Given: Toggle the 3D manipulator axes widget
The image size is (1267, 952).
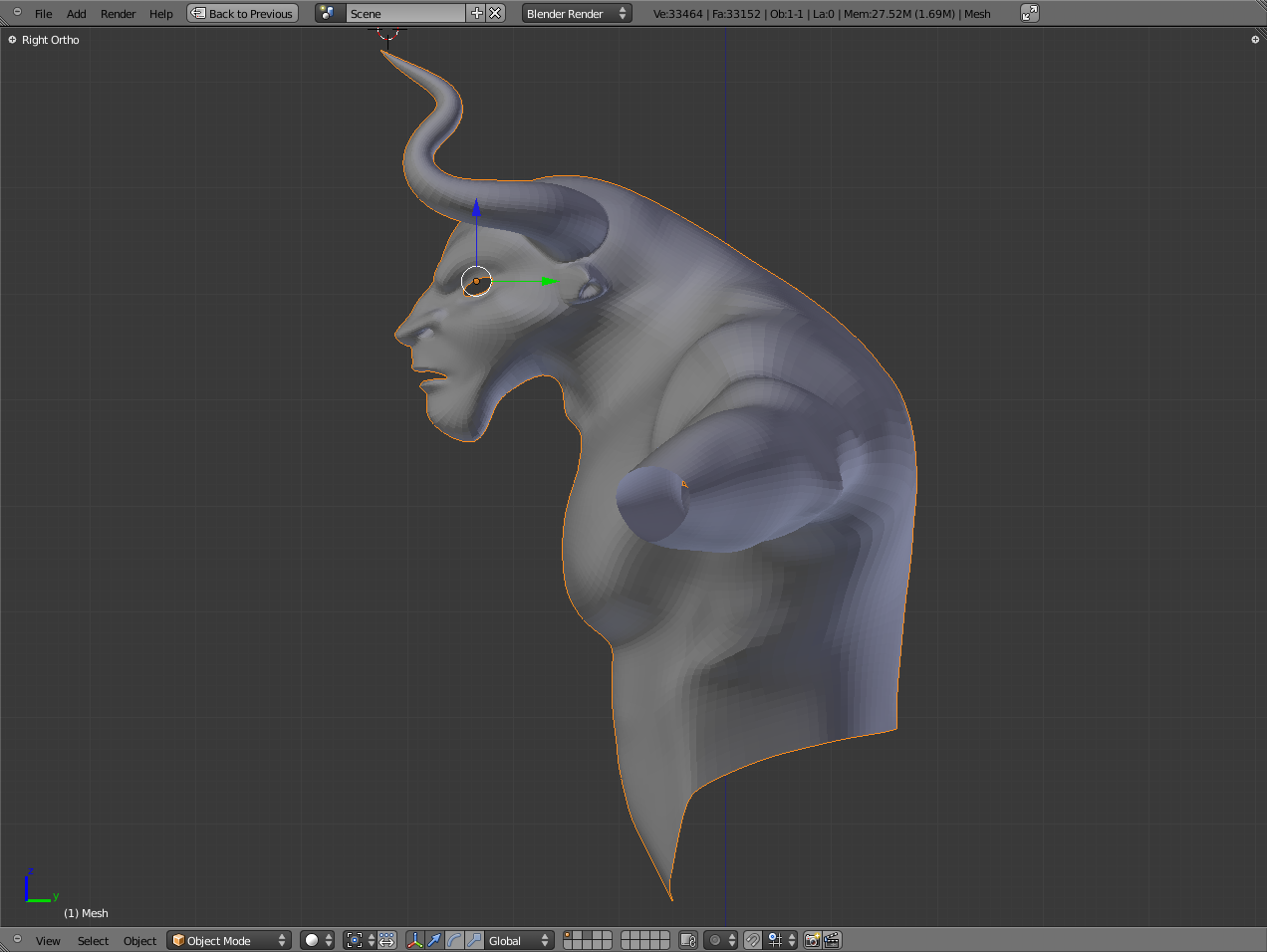Looking at the screenshot, I should tap(414, 940).
